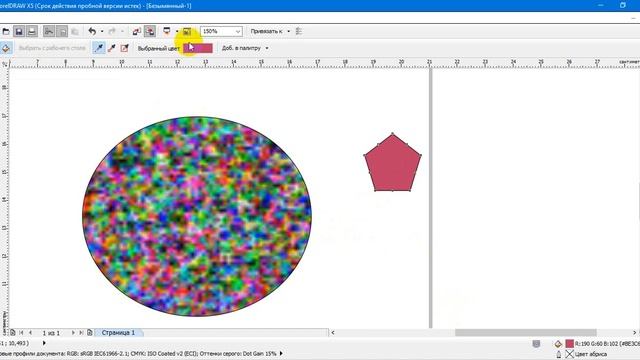Click the Copy icon in toolbar
This screenshot has height=360, width=640.
pos(62,31)
